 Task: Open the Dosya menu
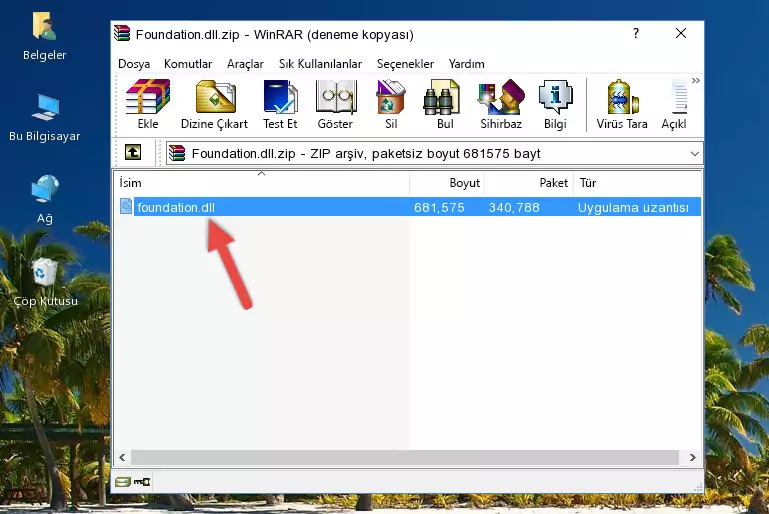[134, 64]
